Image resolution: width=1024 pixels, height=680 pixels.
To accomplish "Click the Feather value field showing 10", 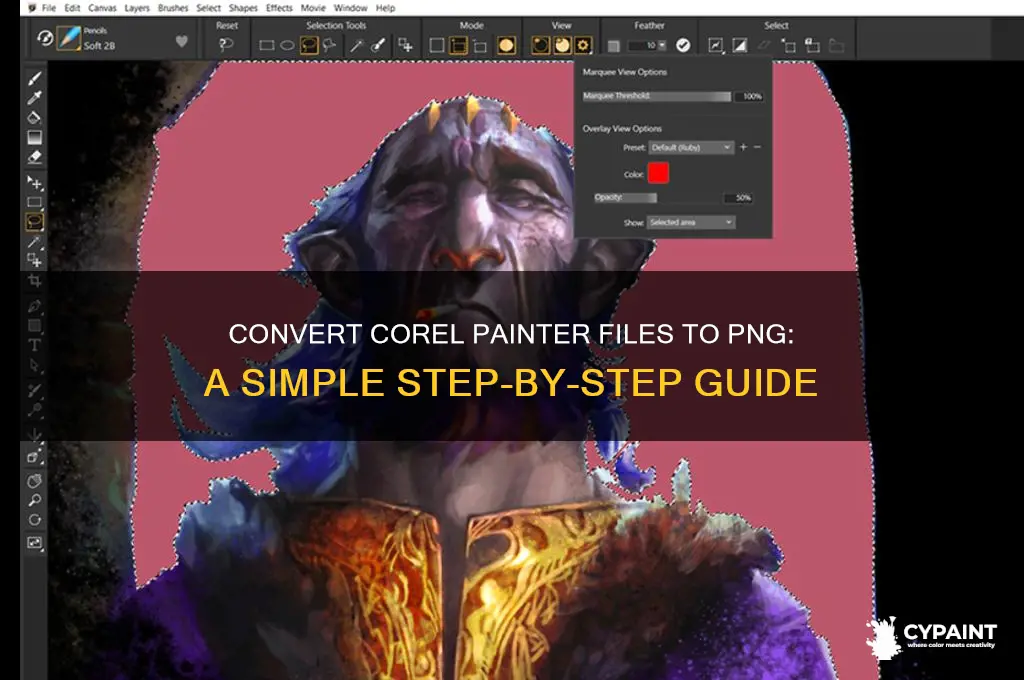I will [x=643, y=45].
